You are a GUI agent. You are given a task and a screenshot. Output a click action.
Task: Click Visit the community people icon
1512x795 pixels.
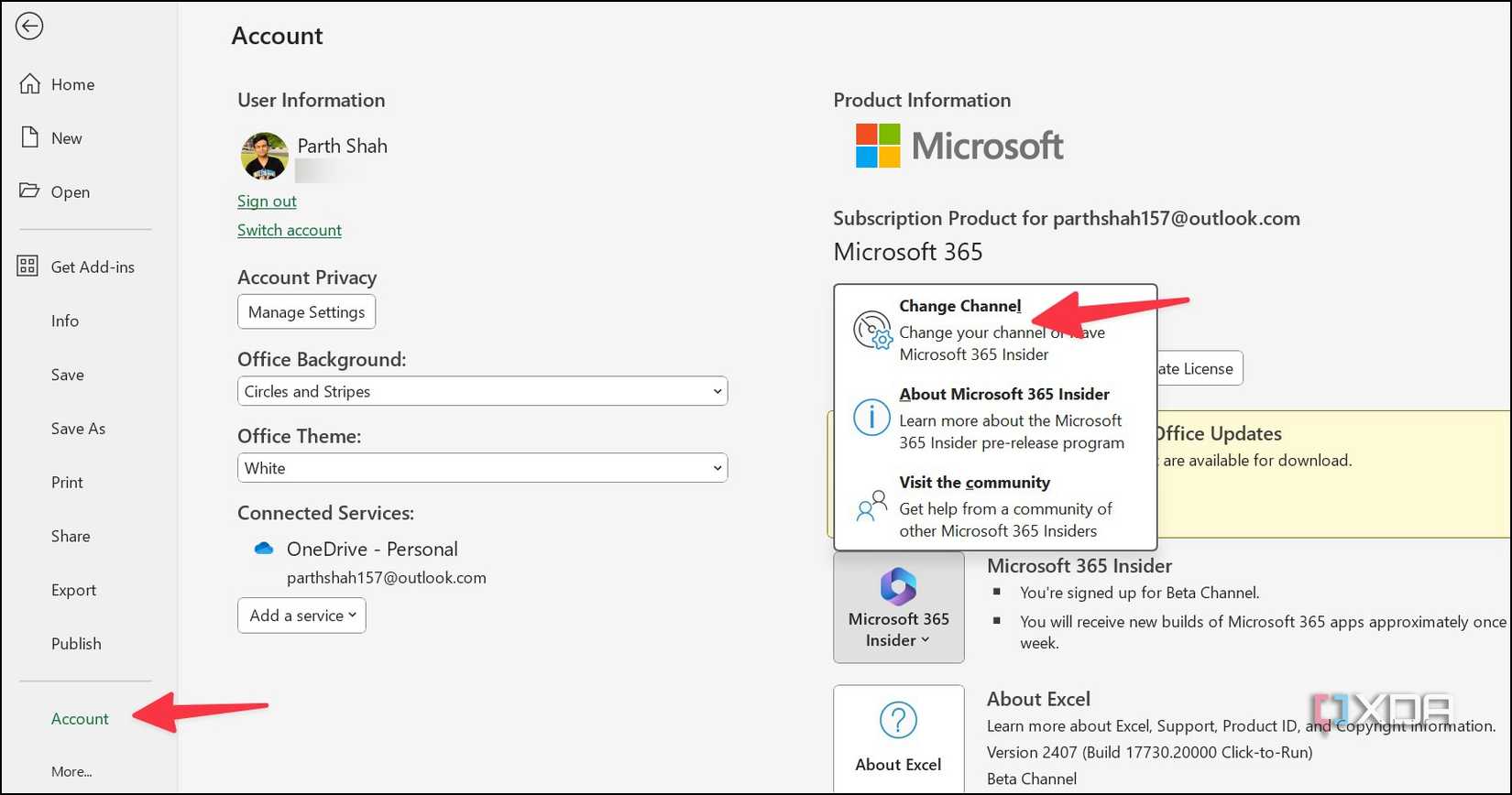tap(871, 506)
